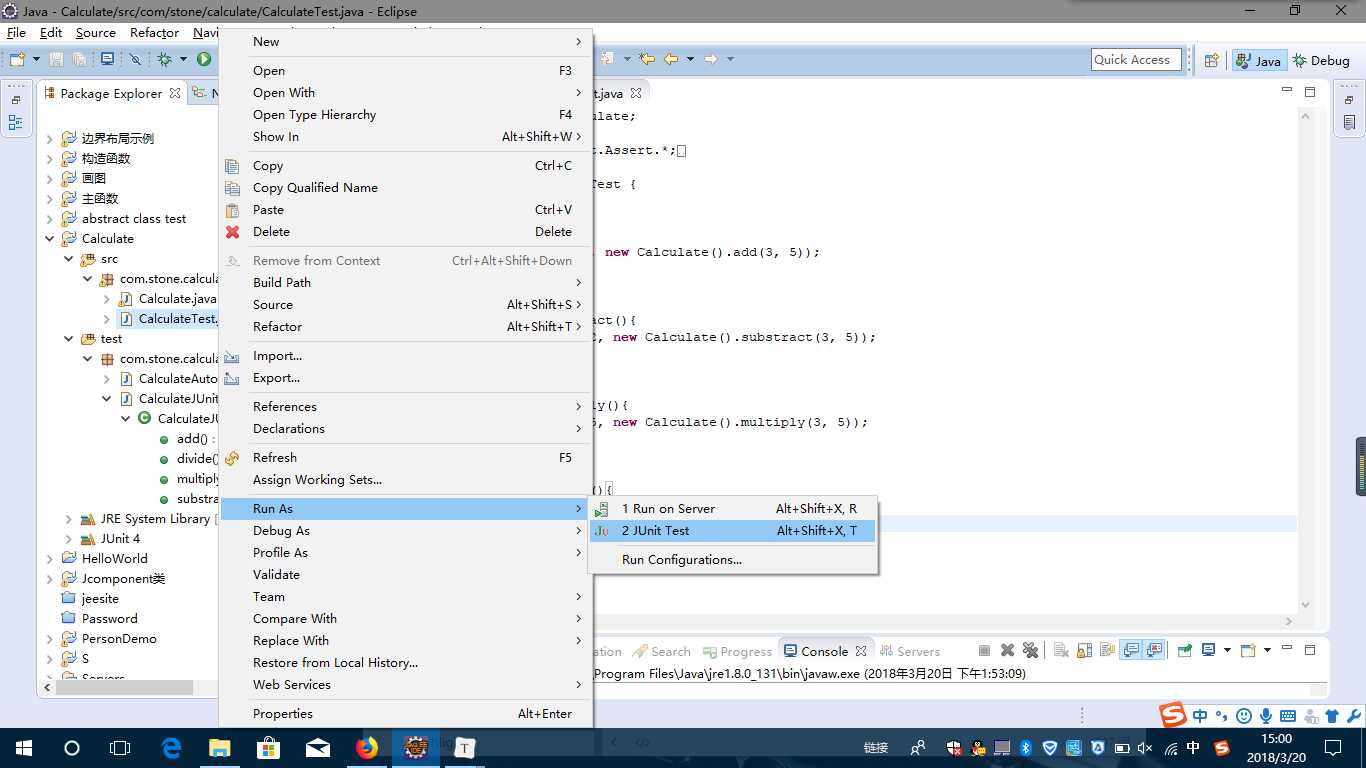Expand the JRE System Library node

tap(69, 519)
